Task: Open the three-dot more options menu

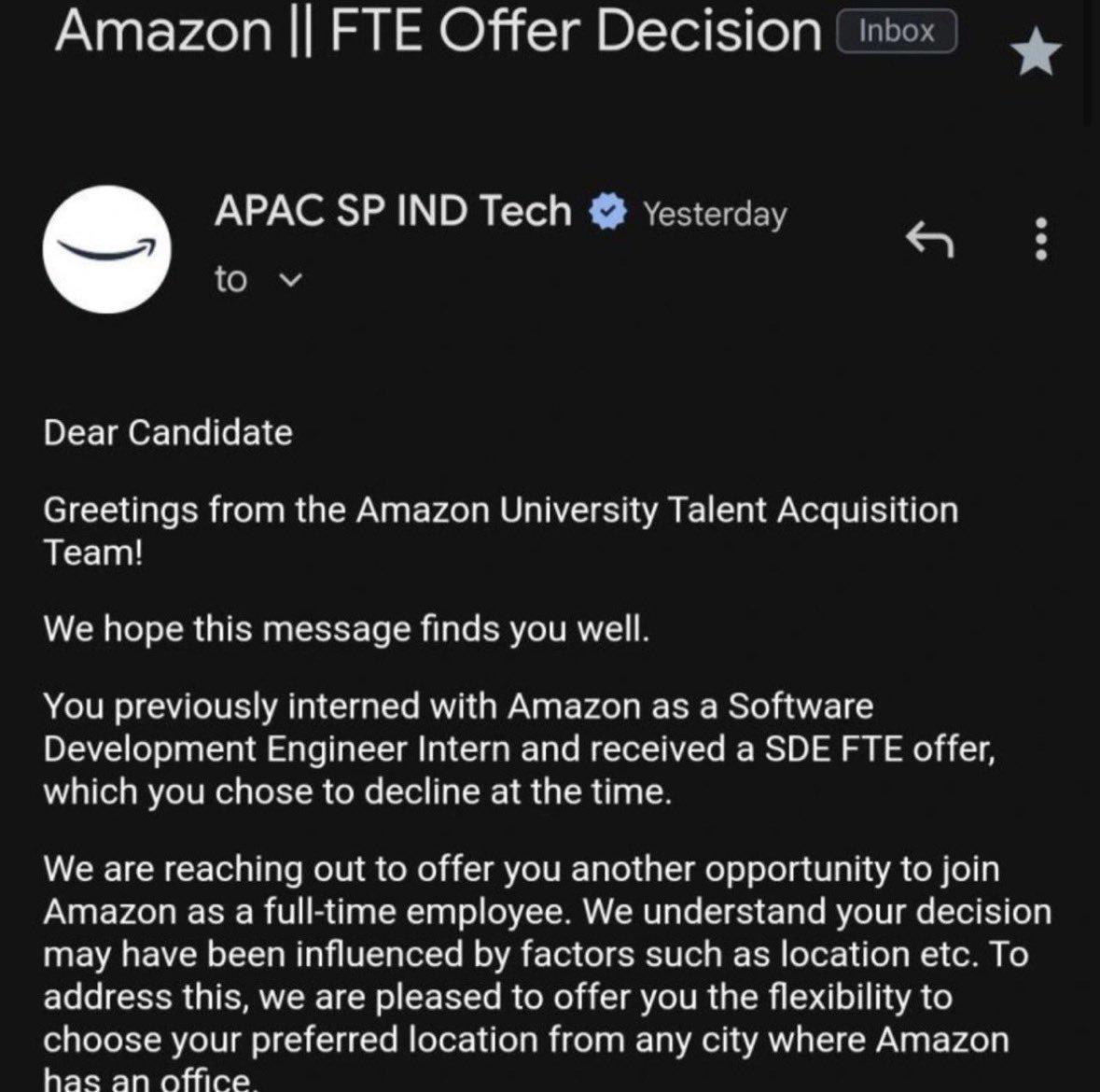Action: click(1042, 239)
